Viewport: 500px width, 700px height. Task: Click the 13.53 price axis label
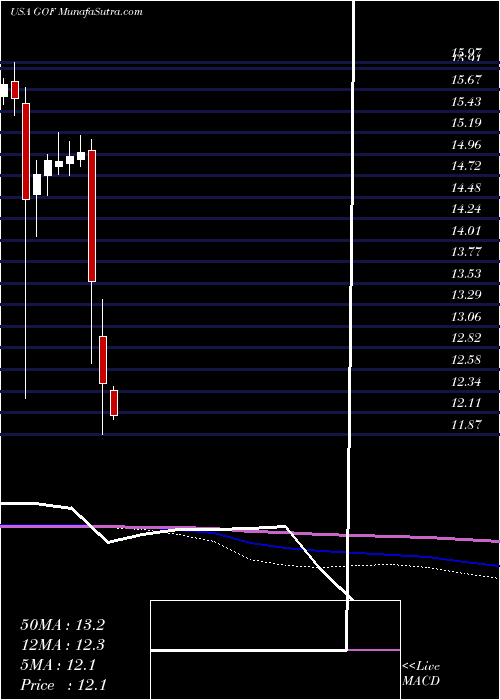(467, 273)
